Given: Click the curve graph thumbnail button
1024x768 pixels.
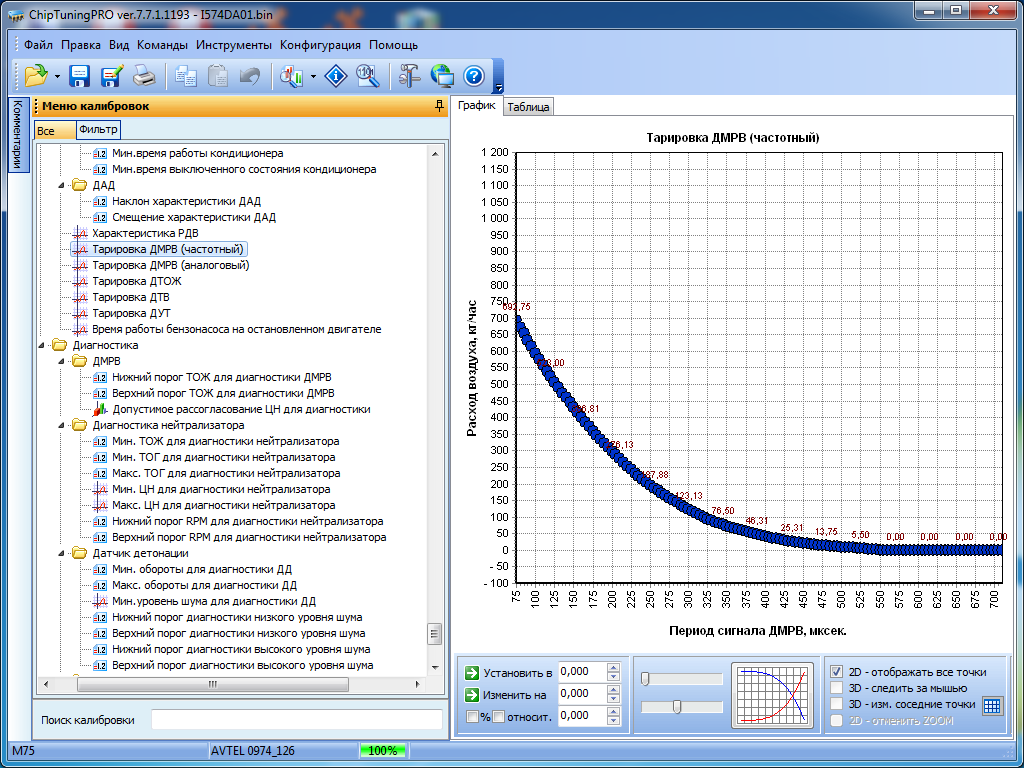Looking at the screenshot, I should pyautogui.click(x=773, y=694).
